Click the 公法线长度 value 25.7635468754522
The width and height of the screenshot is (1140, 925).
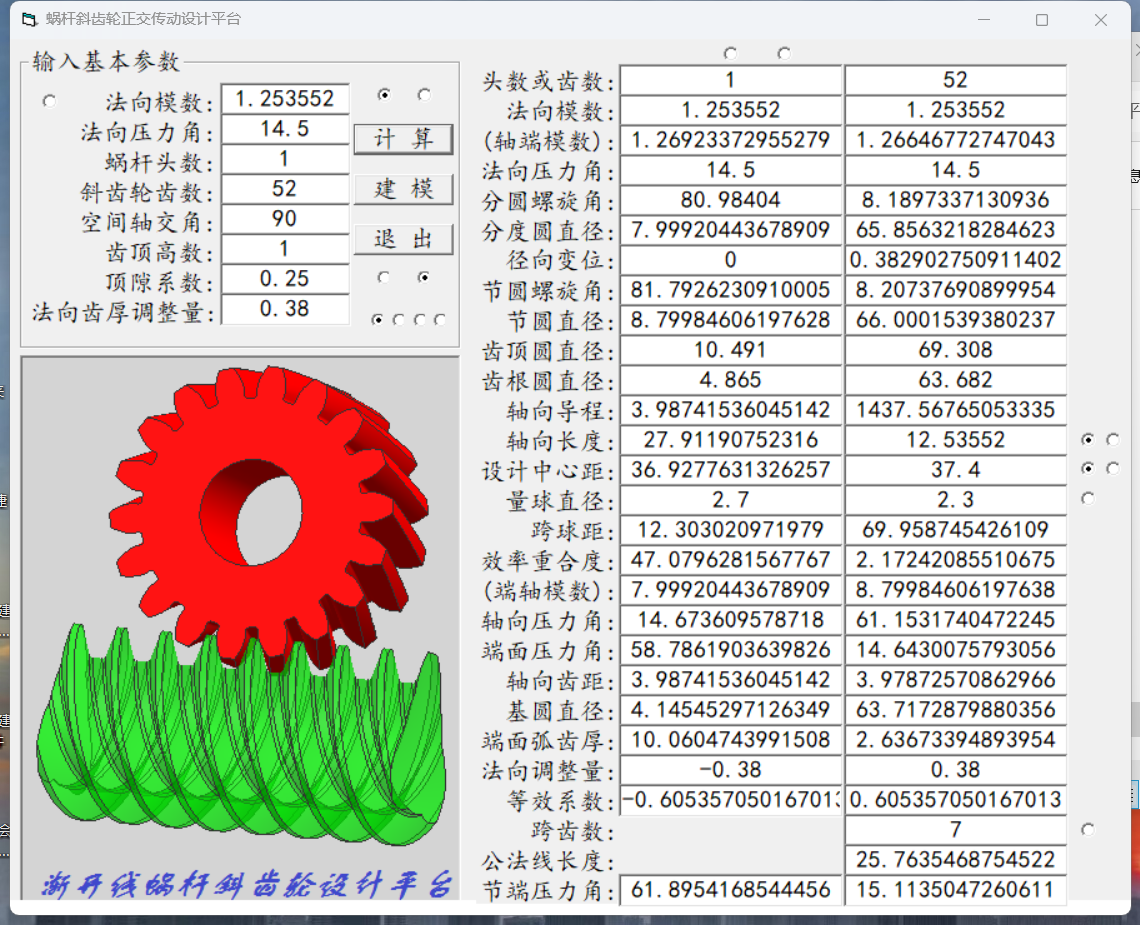pos(955,860)
